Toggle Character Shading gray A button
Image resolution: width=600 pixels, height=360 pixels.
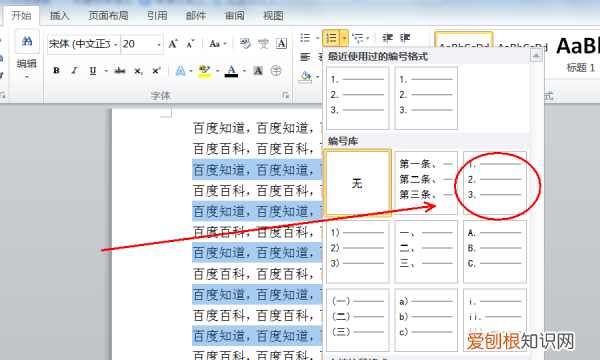coord(258,71)
